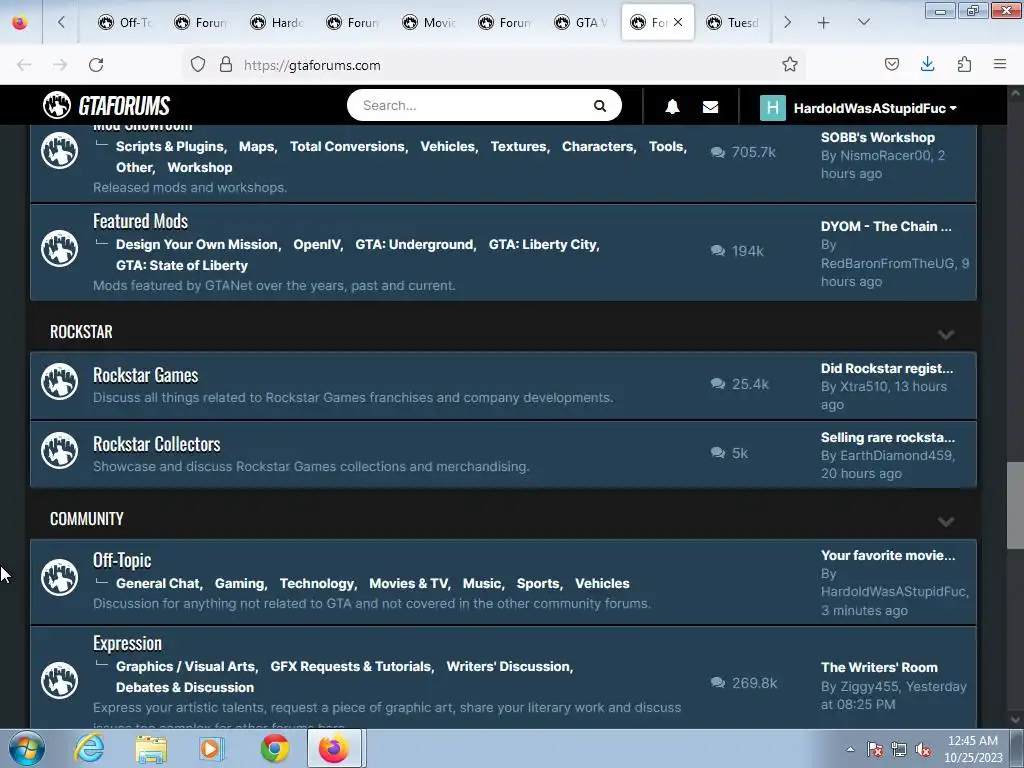Open Chrome from the taskbar
This screenshot has height=768, width=1024.
(275, 748)
